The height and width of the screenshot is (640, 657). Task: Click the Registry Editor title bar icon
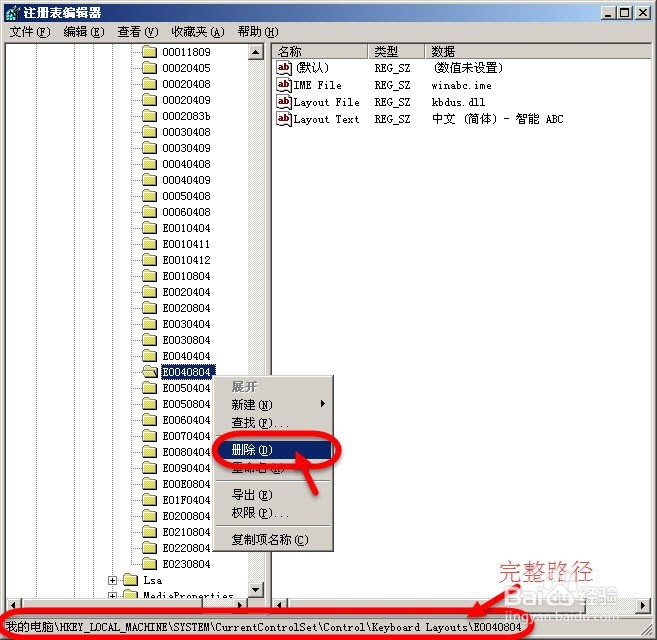coord(13,13)
